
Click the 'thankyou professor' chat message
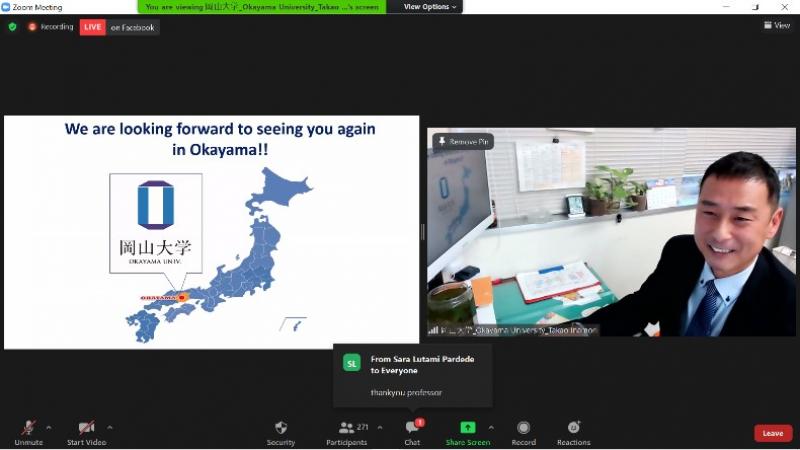pos(406,392)
